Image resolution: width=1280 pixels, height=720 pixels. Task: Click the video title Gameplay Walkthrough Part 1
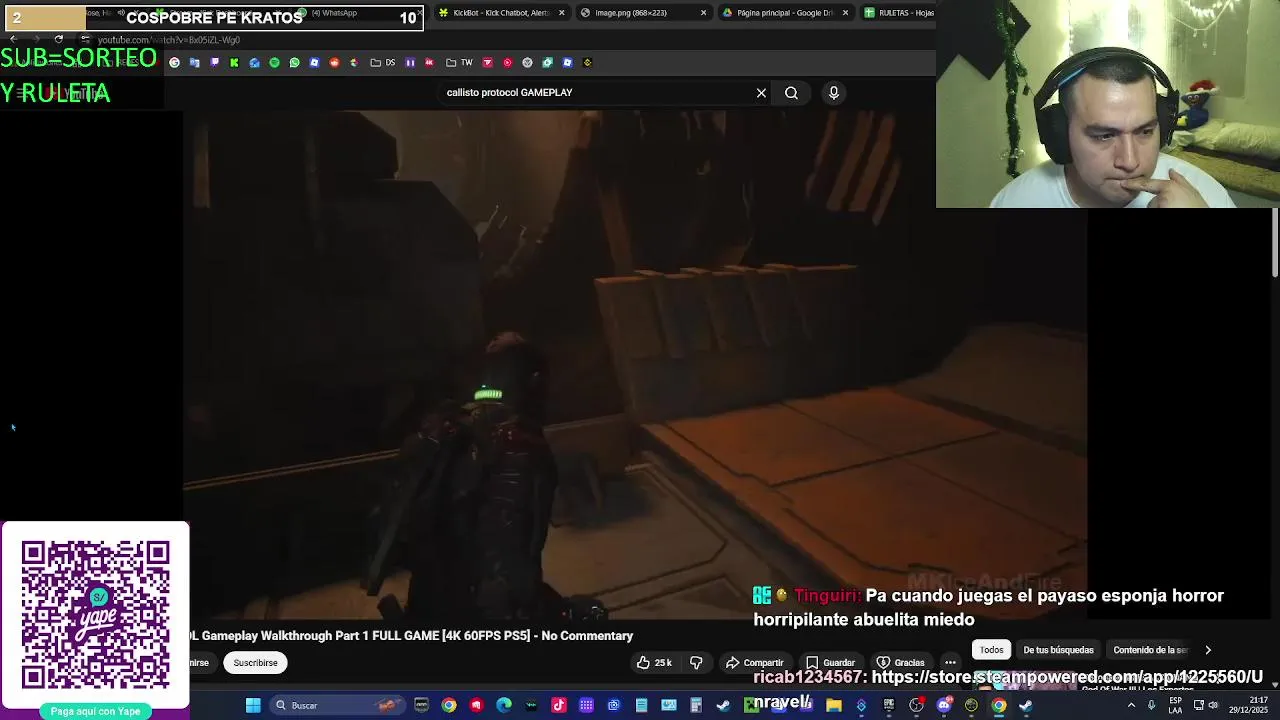(x=410, y=636)
